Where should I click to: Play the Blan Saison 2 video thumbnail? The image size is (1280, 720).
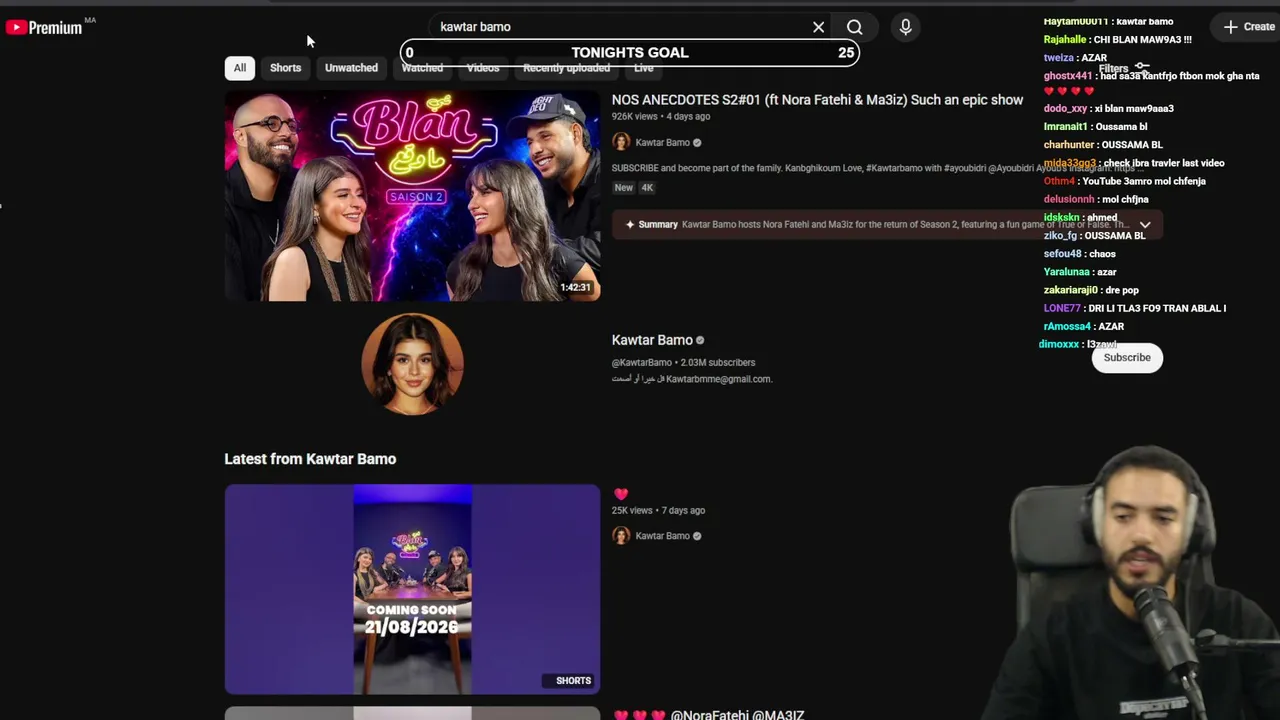click(x=412, y=196)
